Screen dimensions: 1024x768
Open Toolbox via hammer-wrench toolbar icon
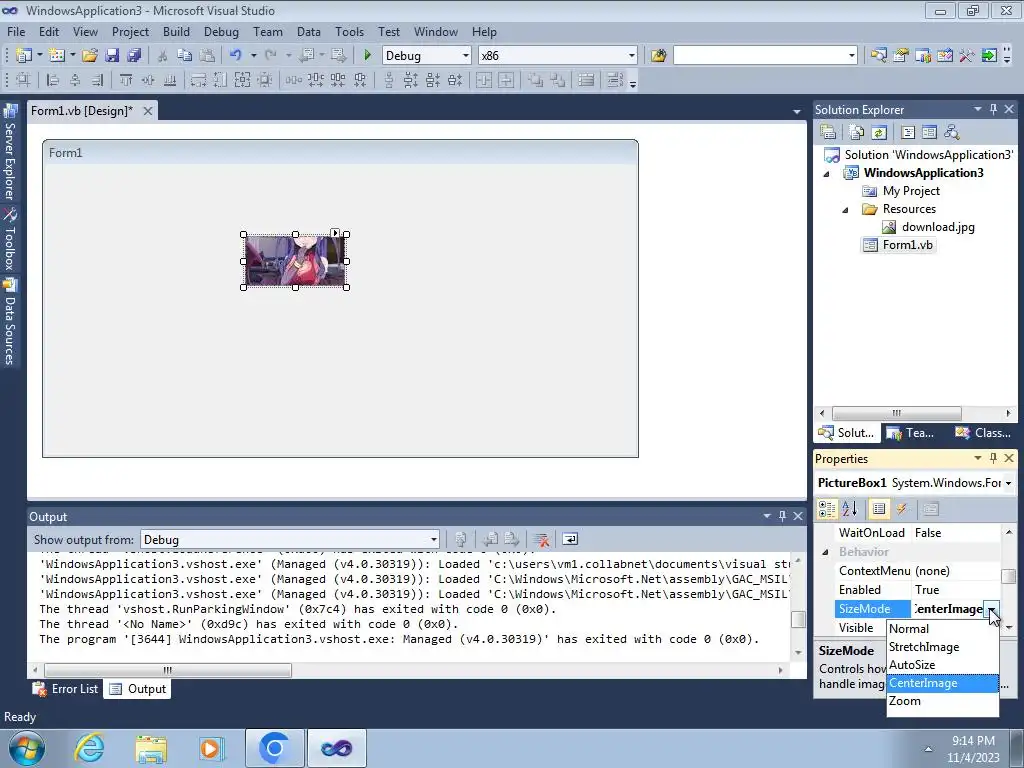(967, 56)
